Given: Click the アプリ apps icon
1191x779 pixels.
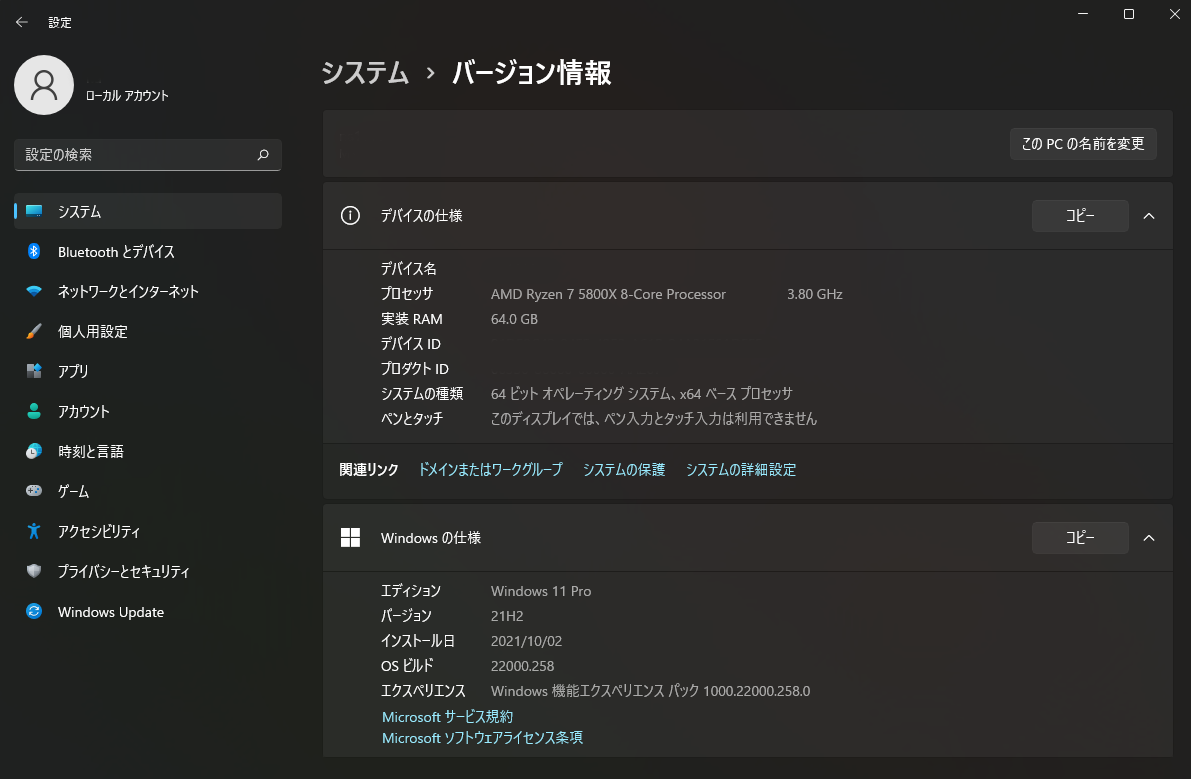Looking at the screenshot, I should [x=34, y=371].
